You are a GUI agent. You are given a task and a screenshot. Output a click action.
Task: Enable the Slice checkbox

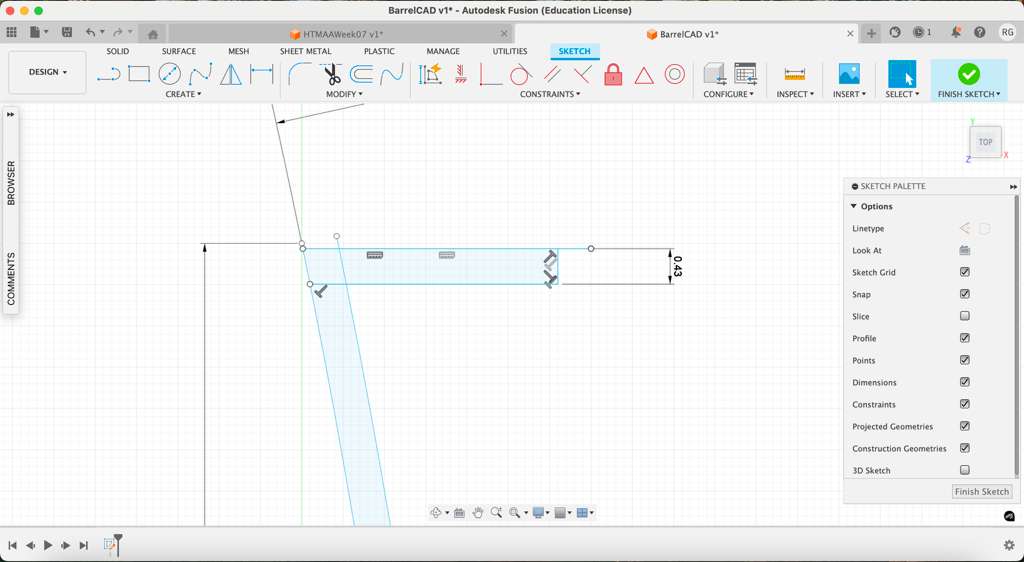click(965, 316)
